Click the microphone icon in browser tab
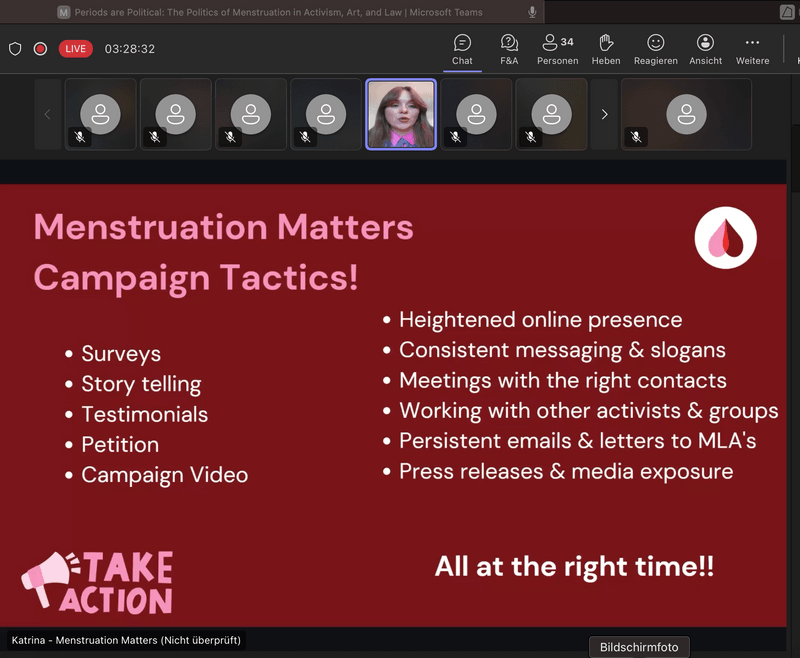The image size is (800, 658). pyautogui.click(x=532, y=12)
